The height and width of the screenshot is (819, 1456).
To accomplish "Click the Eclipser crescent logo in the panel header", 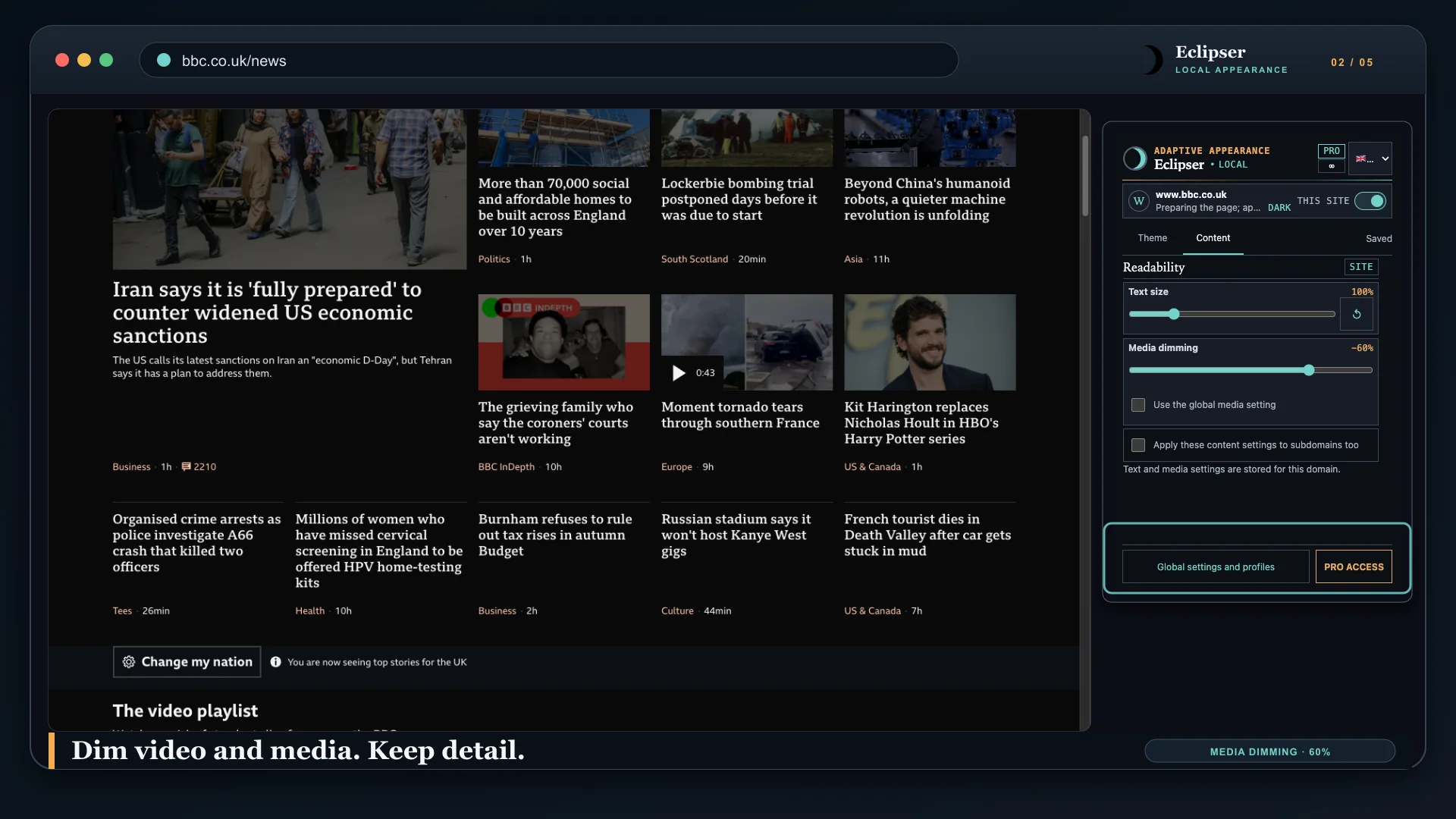I will pyautogui.click(x=1134, y=158).
